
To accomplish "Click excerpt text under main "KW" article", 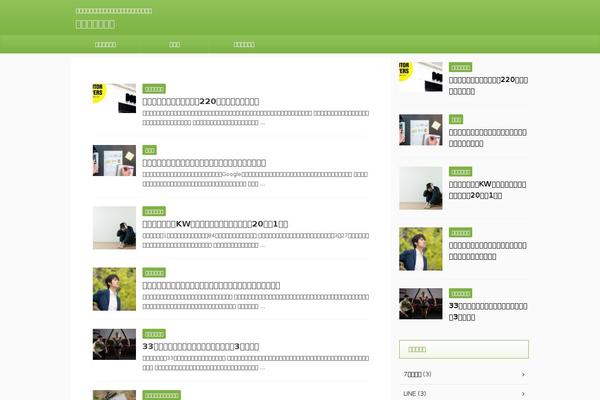I will tap(255, 240).
